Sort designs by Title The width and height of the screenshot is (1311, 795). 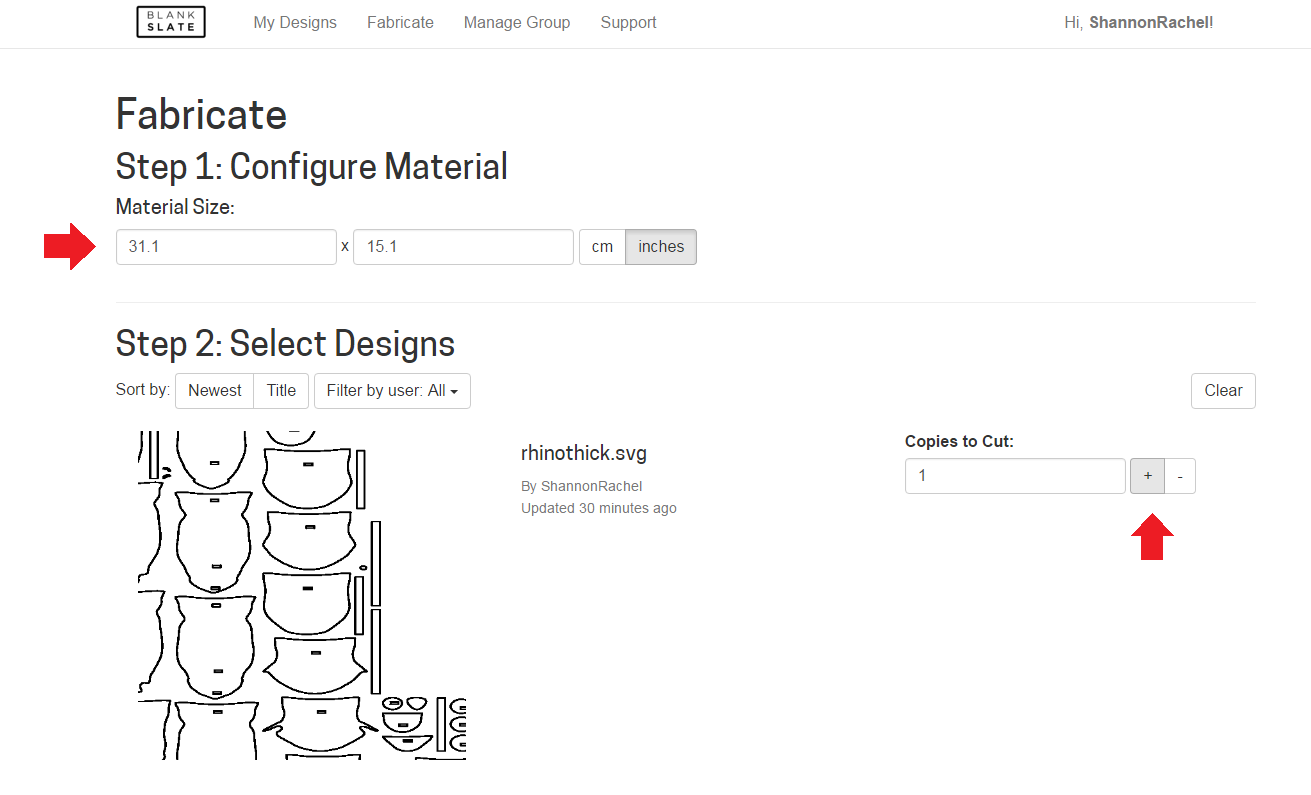click(281, 390)
